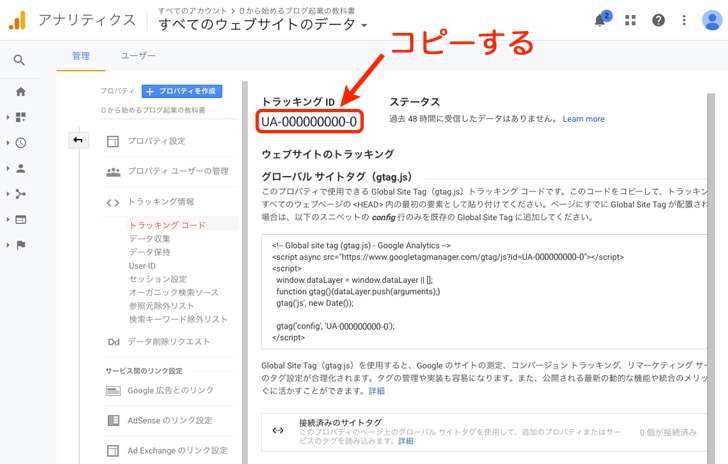Screen dimensions: 728x464
Task: Click the Dd データ削除リクエスト icon
Action: [114, 342]
